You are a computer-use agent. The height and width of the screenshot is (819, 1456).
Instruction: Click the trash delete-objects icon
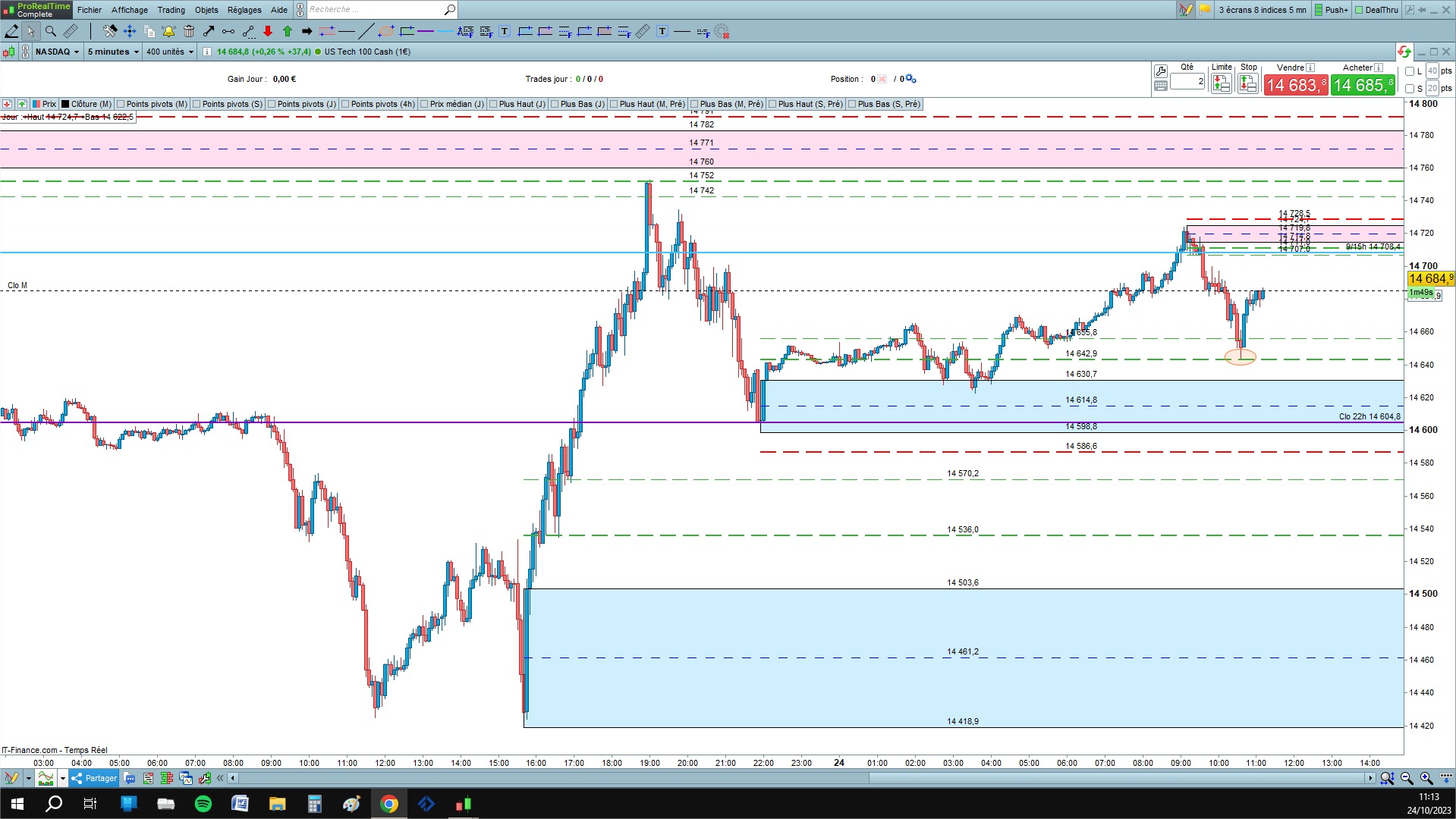[x=189, y=31]
